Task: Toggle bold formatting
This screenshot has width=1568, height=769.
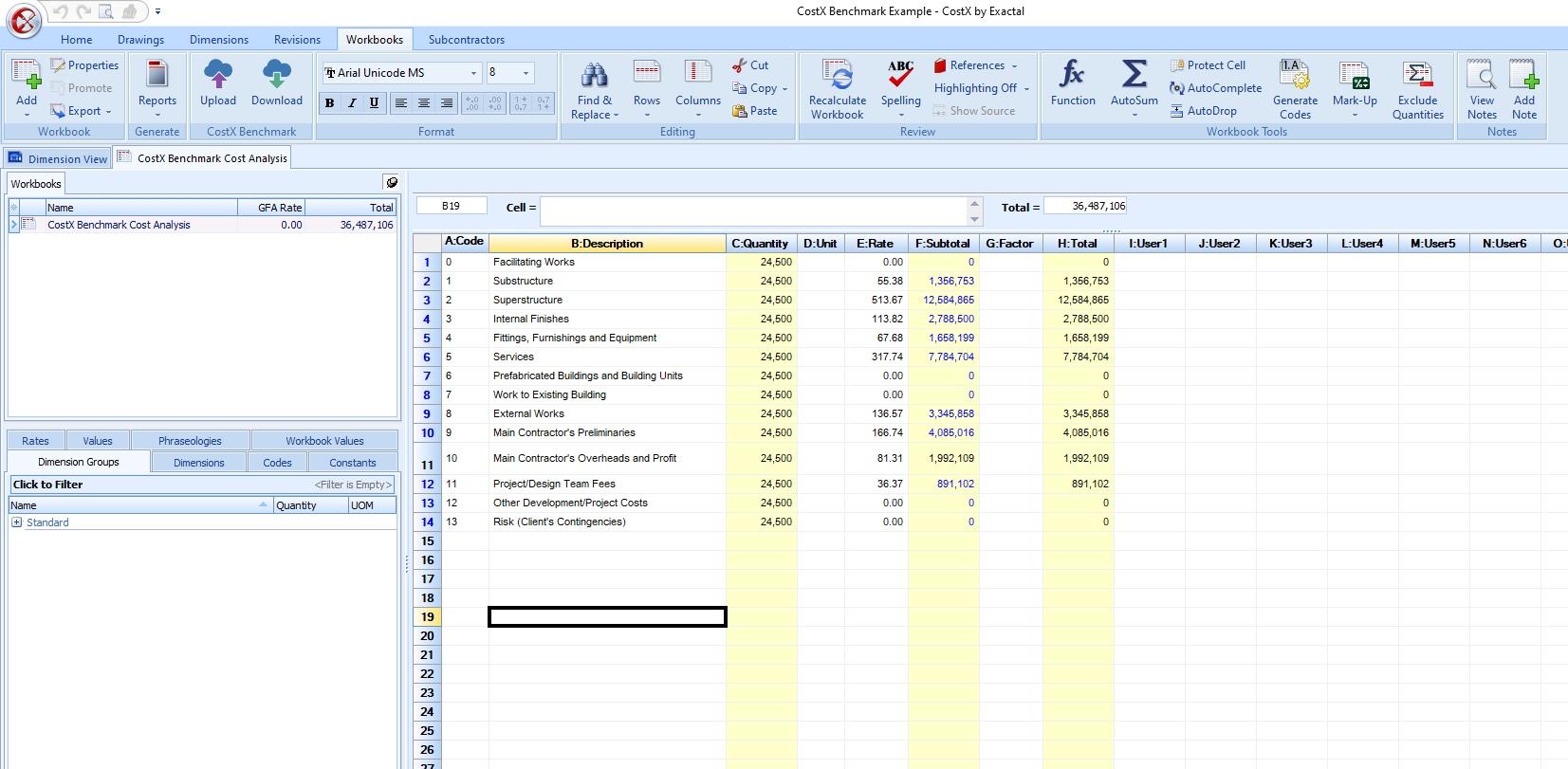Action: coord(330,102)
